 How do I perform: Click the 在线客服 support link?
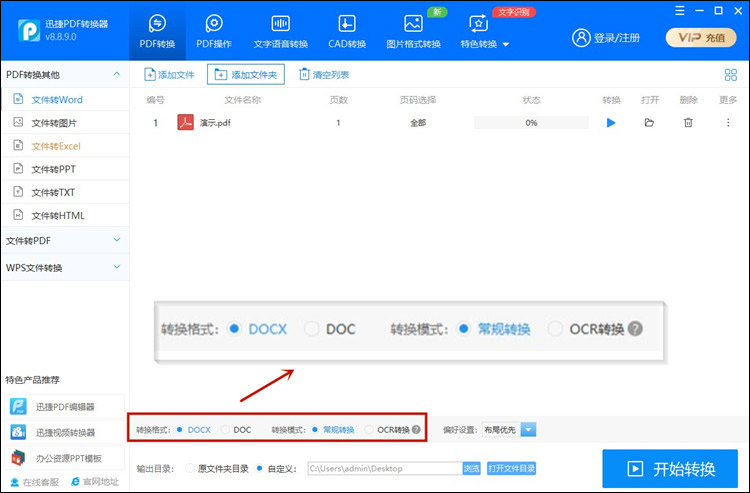[34, 482]
